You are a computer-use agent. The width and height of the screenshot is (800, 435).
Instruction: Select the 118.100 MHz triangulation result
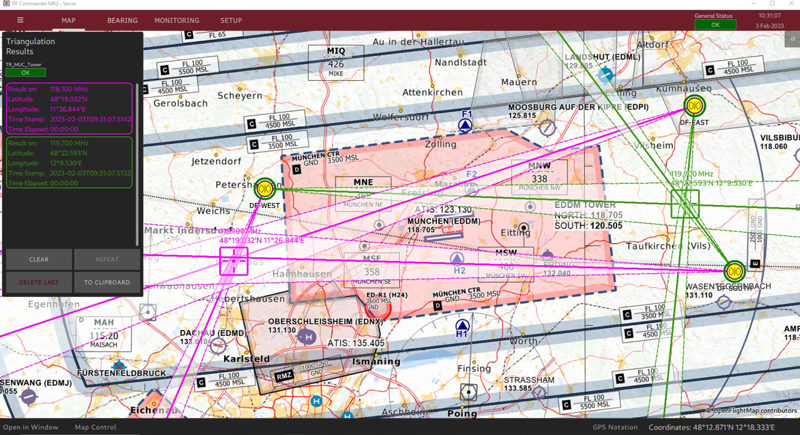[x=69, y=108]
